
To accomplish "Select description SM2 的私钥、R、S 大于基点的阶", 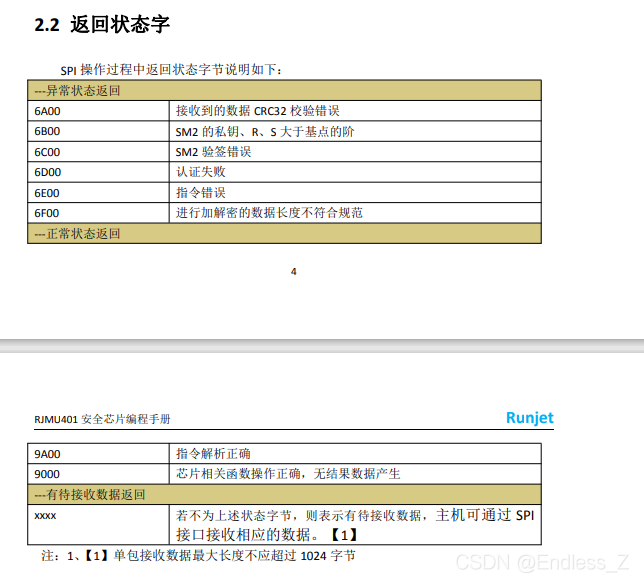I will (264, 131).
